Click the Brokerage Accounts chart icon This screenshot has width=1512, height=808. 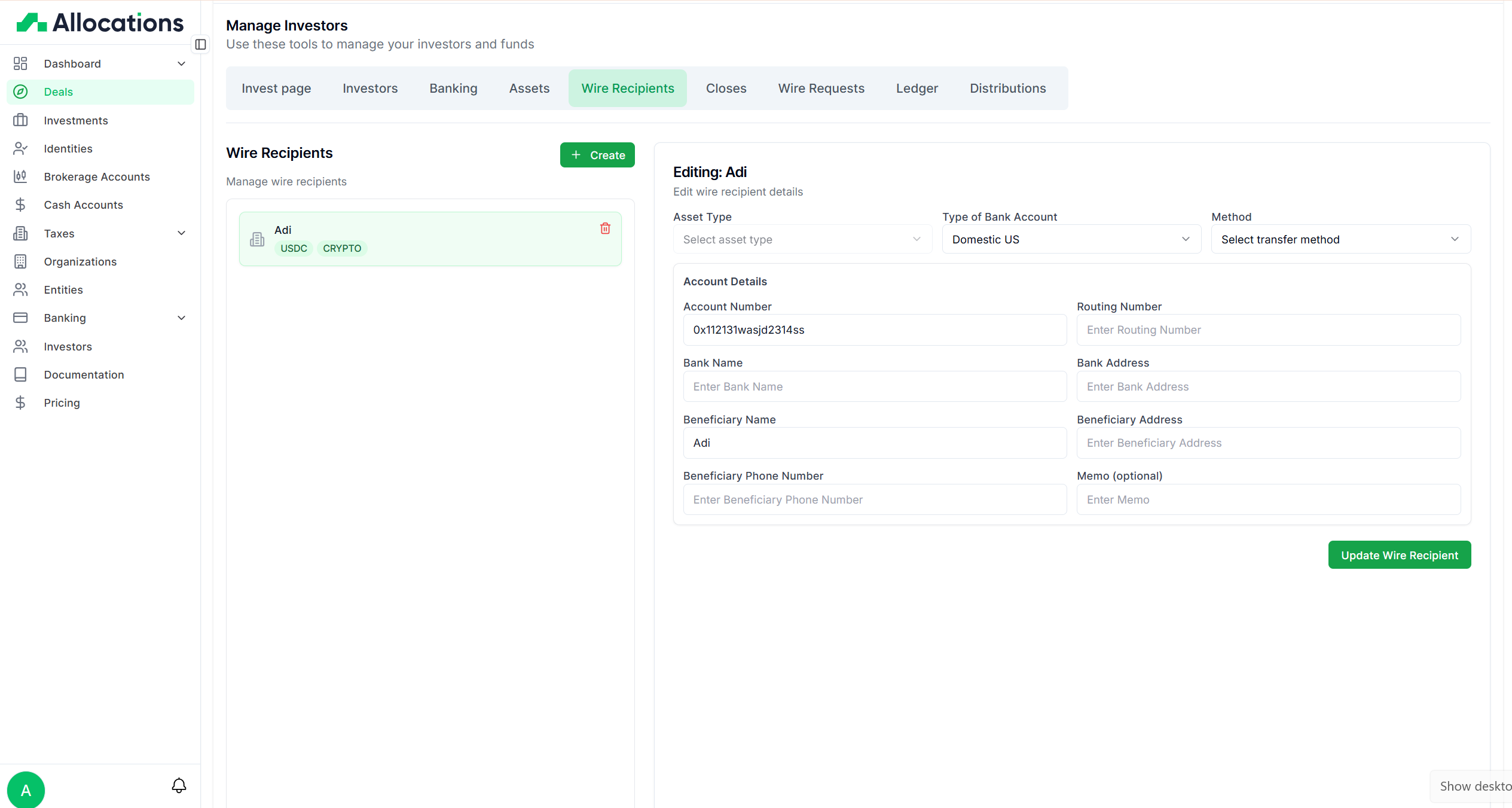[x=20, y=176]
